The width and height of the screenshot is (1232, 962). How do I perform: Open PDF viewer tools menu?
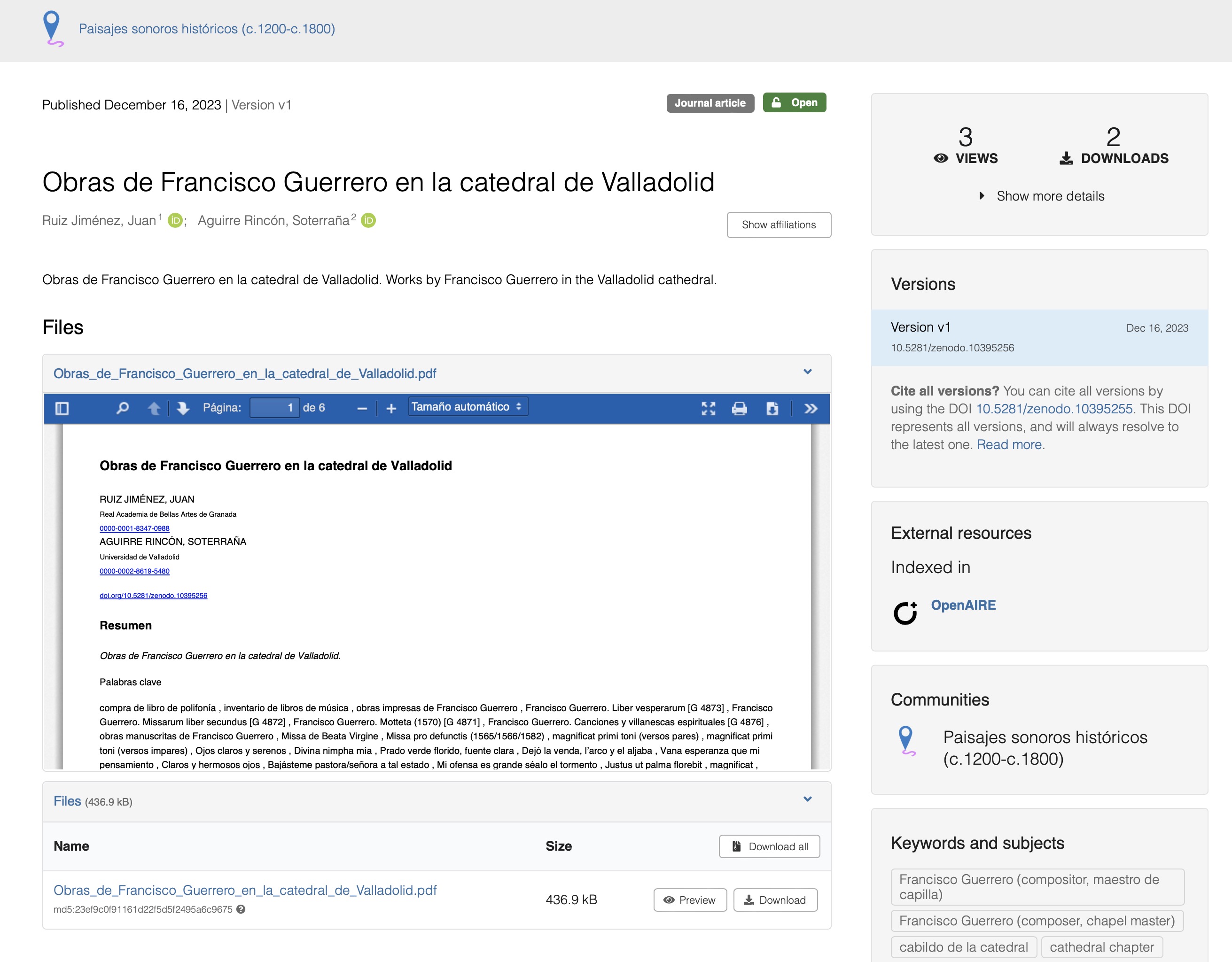tap(811, 408)
